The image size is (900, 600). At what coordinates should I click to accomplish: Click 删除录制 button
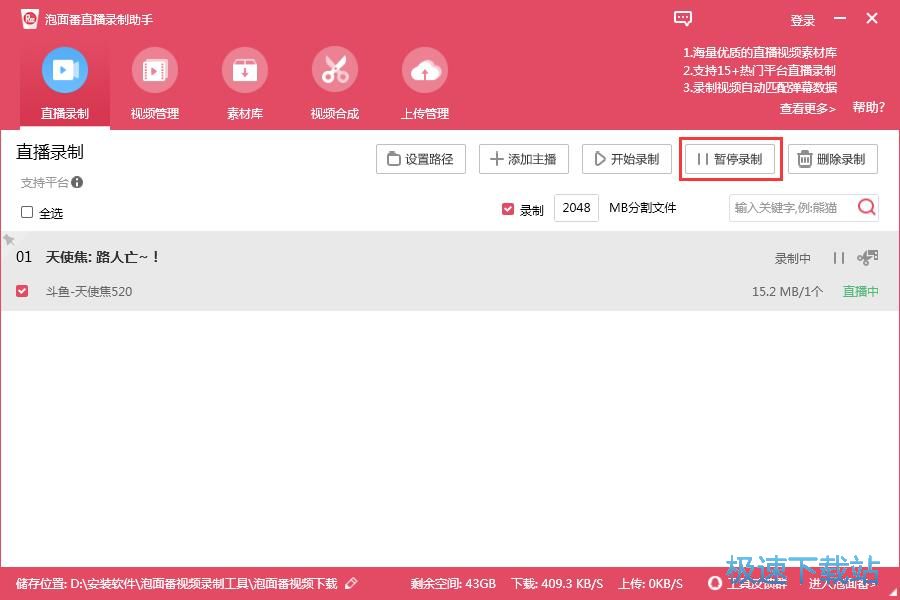[833, 159]
